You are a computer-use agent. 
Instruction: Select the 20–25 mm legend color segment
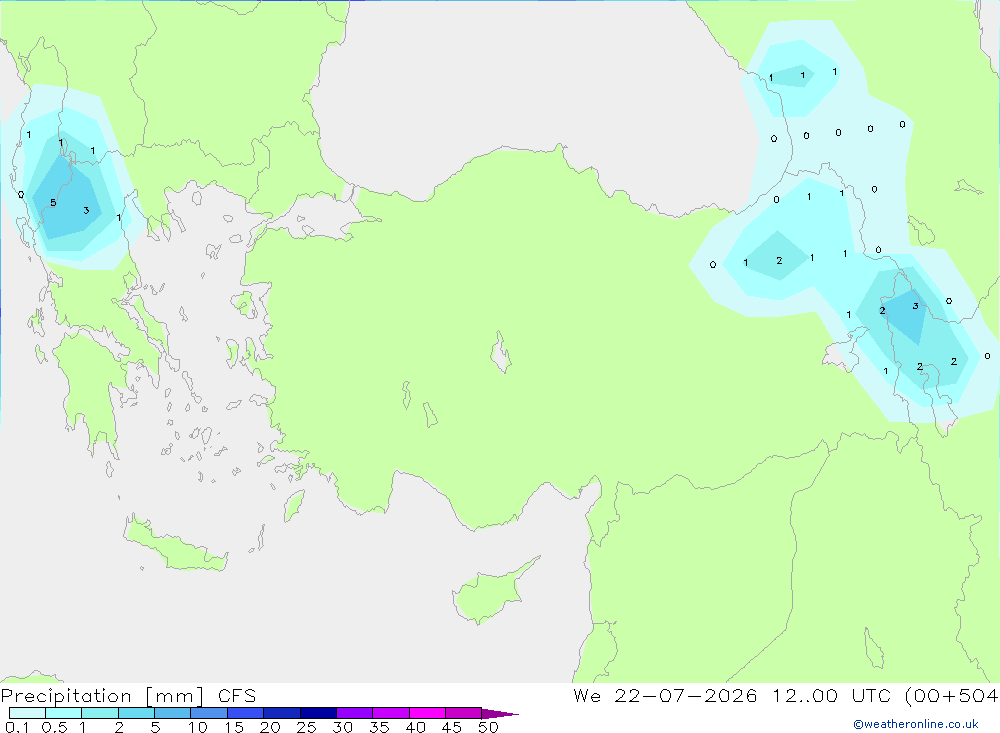(282, 713)
